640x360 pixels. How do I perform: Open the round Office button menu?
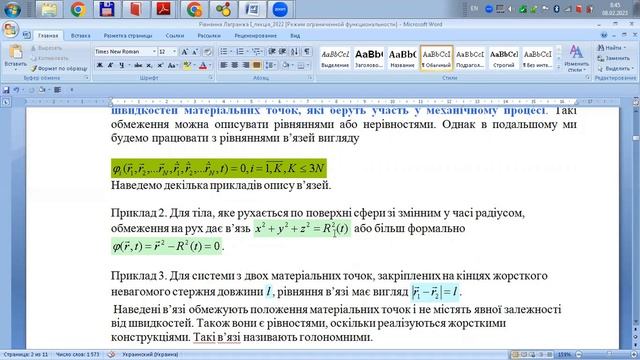click(x=10, y=29)
